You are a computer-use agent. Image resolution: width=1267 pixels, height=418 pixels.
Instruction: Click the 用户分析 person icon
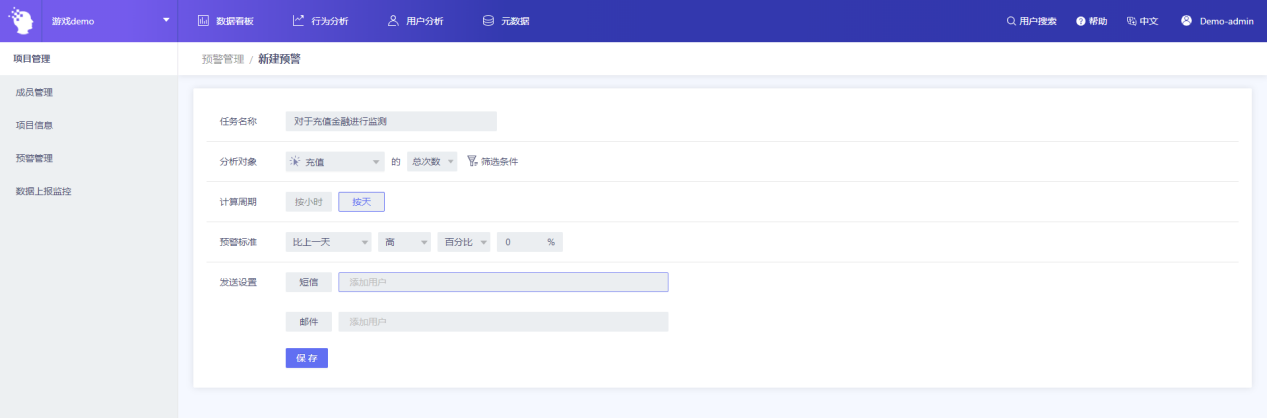coord(393,21)
